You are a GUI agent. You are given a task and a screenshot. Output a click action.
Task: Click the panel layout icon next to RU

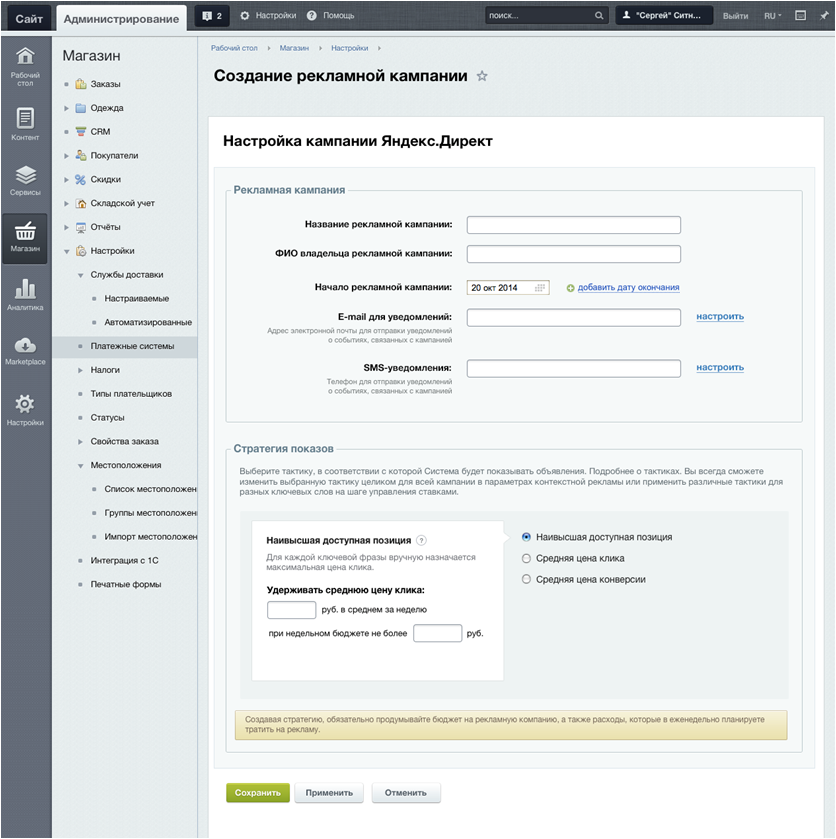click(x=801, y=16)
